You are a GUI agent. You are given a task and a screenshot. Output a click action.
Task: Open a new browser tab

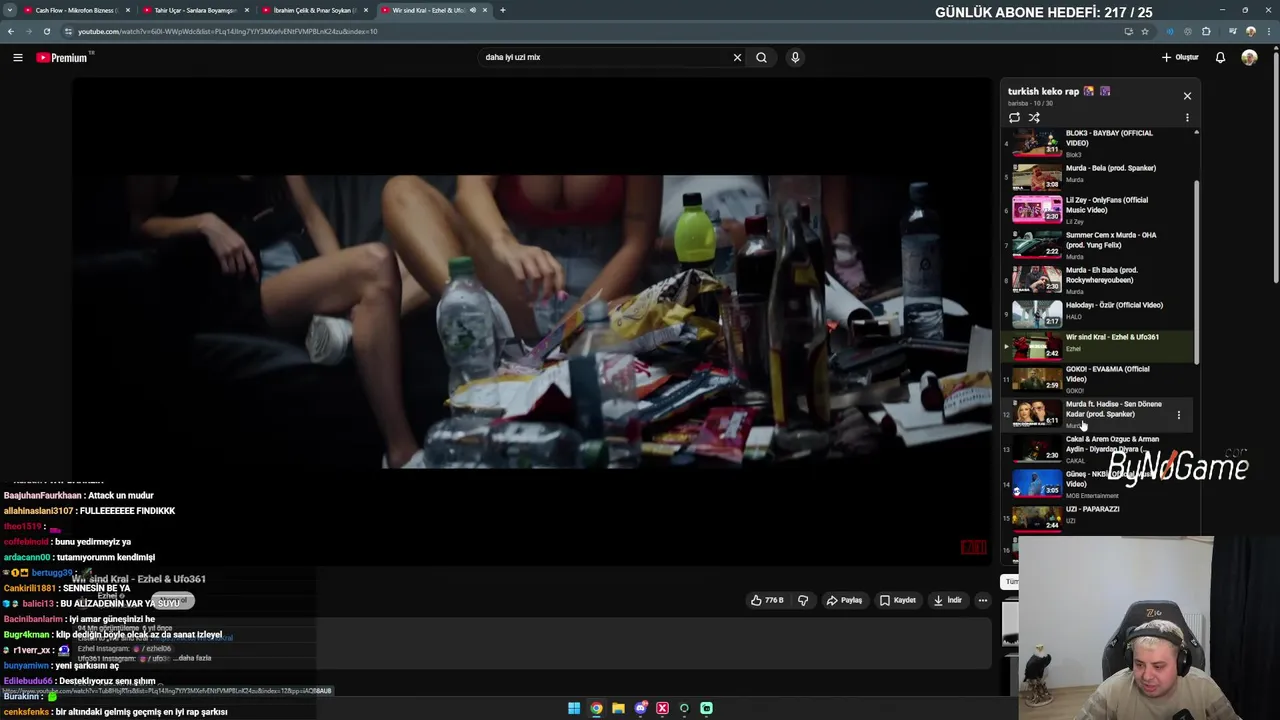coord(502,10)
